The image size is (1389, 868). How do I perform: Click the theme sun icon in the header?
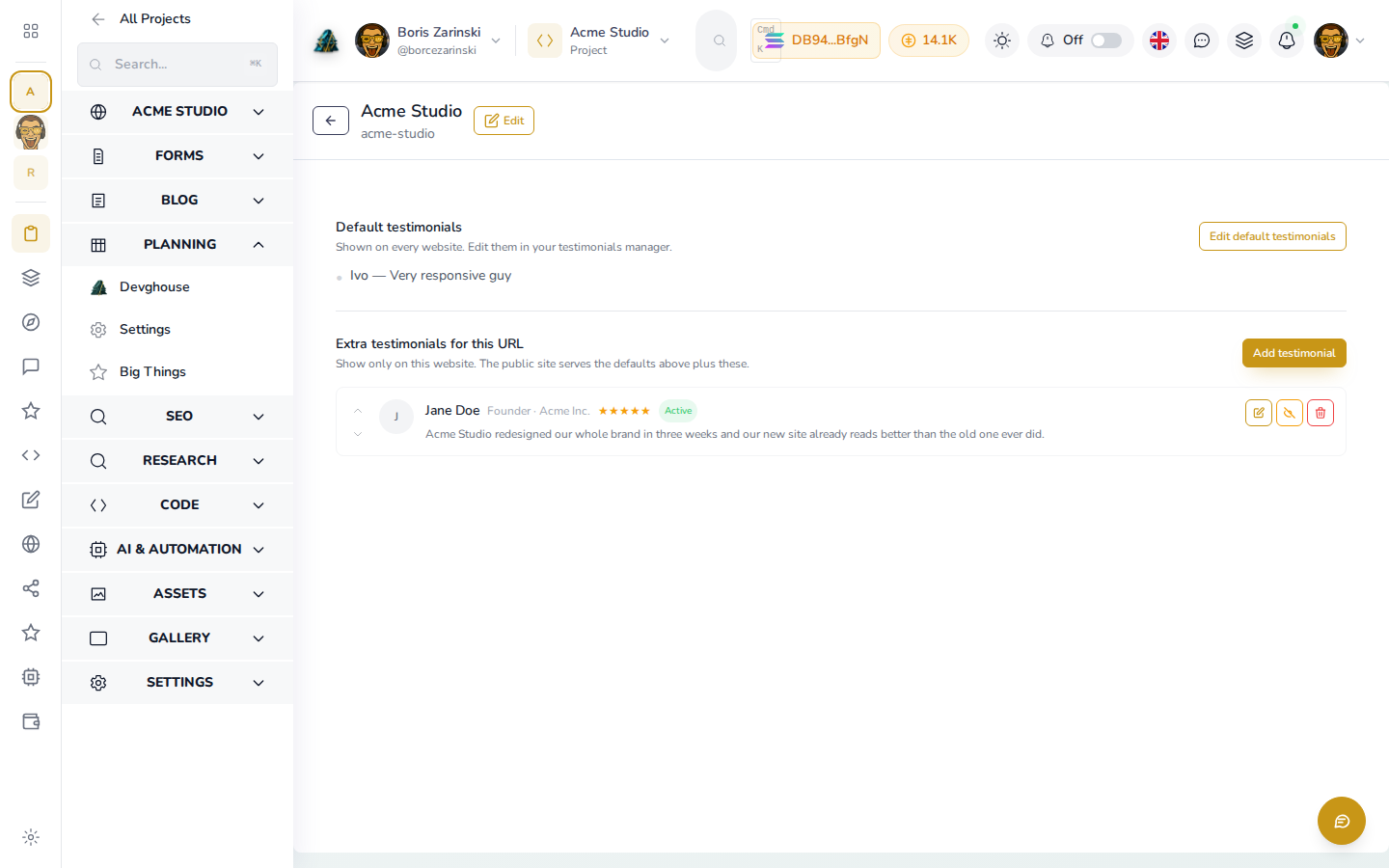[x=1002, y=41]
